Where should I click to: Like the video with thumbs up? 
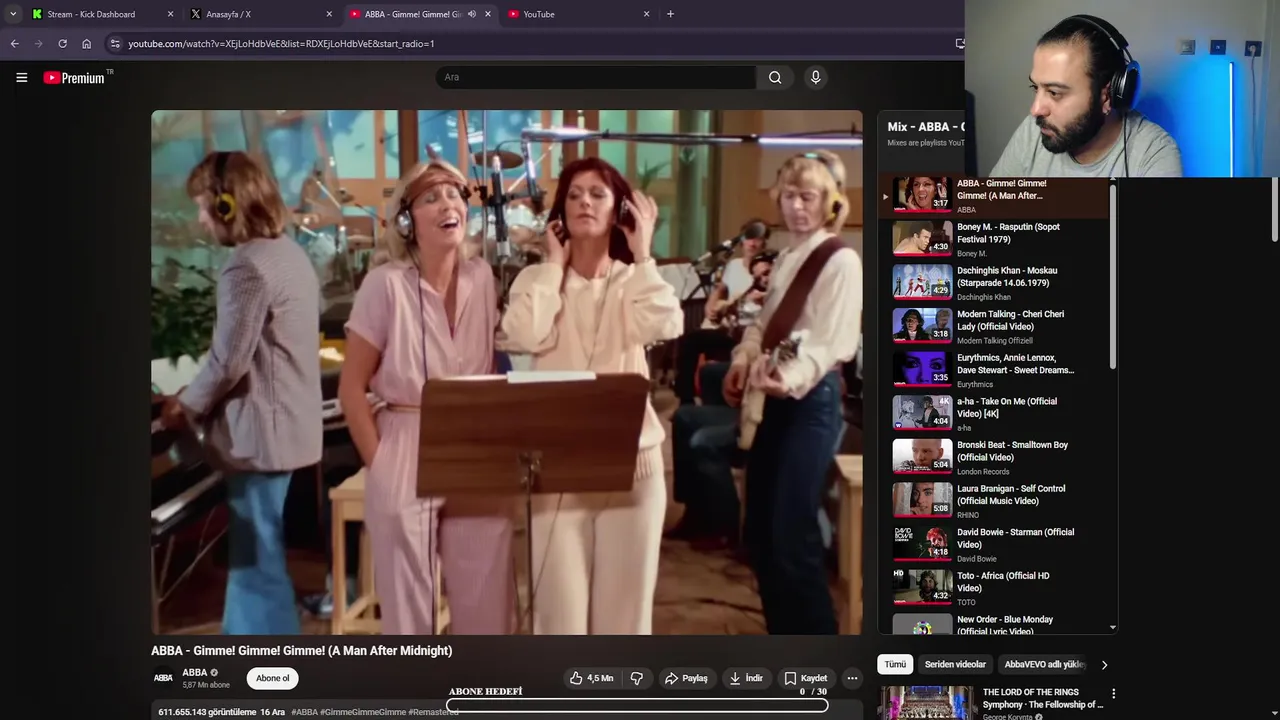point(591,678)
